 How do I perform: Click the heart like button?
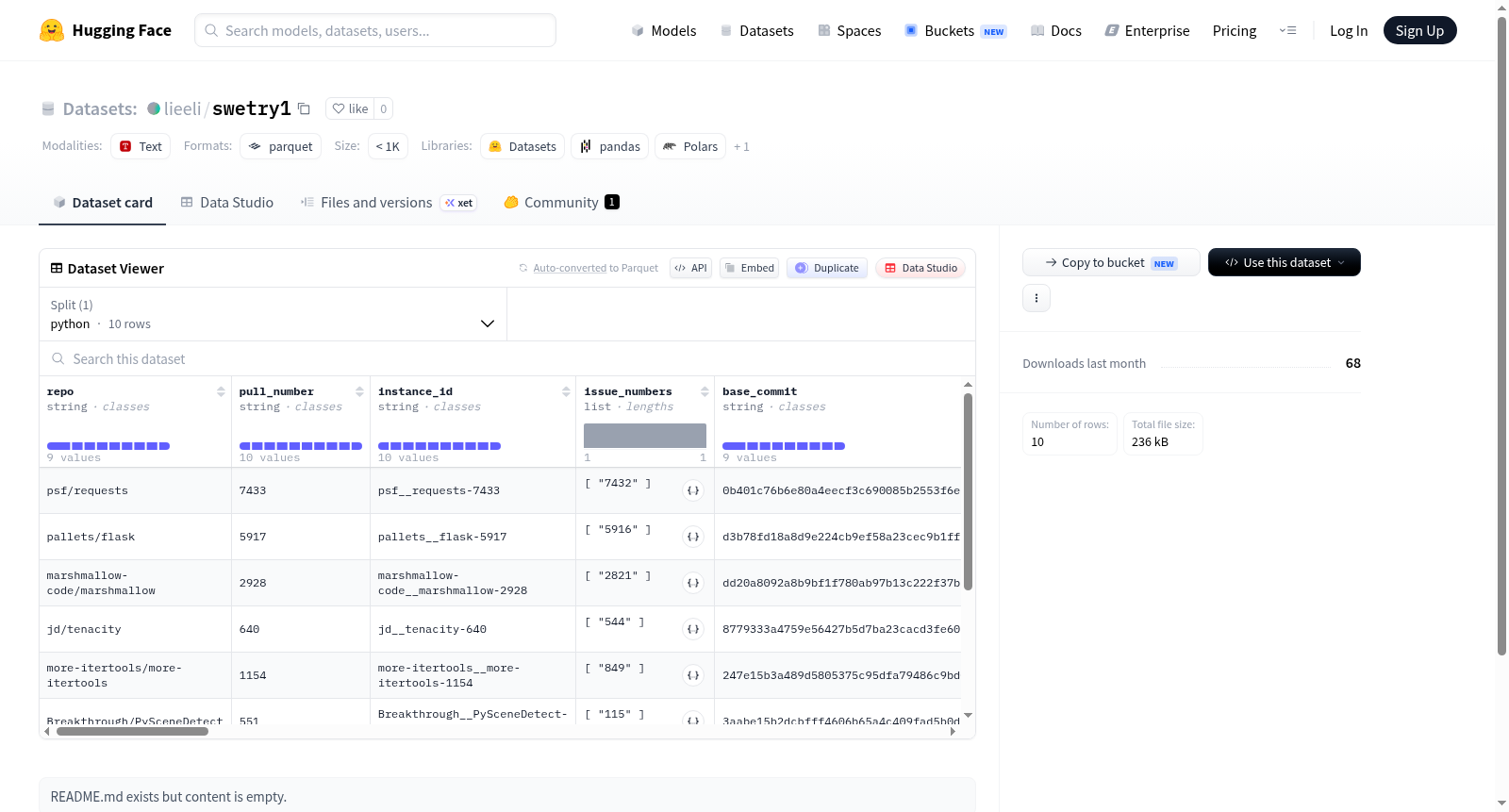pyautogui.click(x=350, y=108)
